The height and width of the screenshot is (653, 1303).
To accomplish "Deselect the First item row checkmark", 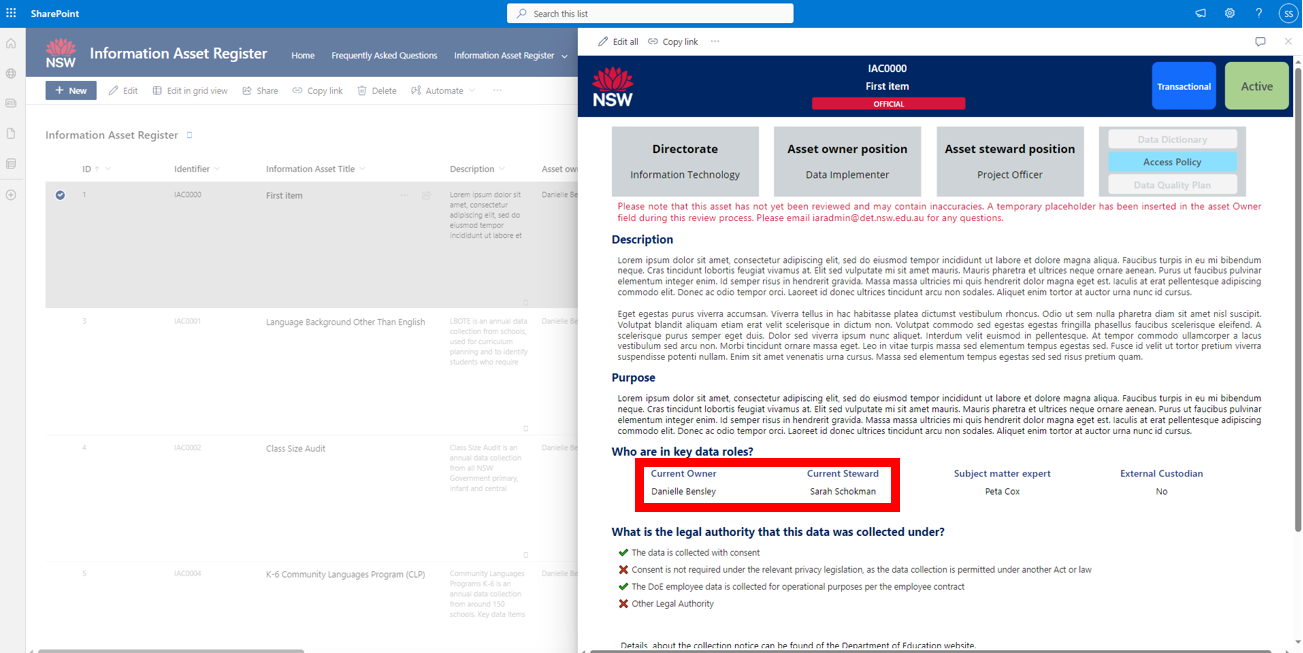I will click(60, 195).
